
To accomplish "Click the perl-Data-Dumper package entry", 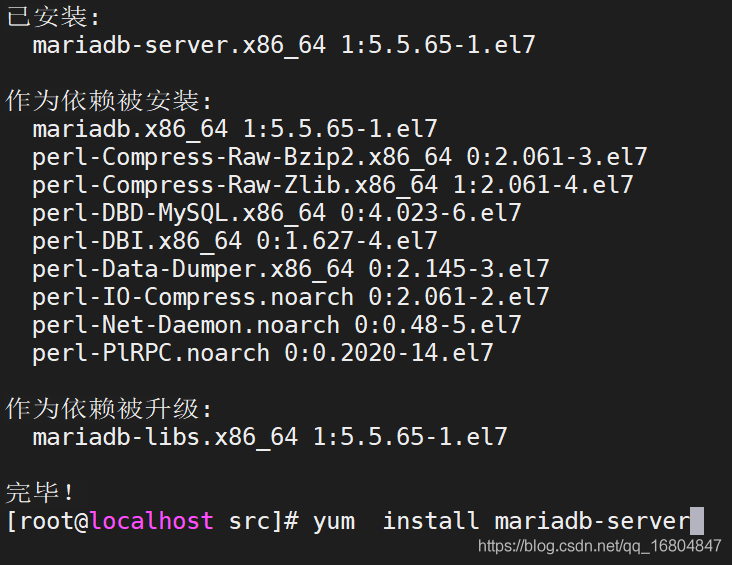I will tap(290, 269).
